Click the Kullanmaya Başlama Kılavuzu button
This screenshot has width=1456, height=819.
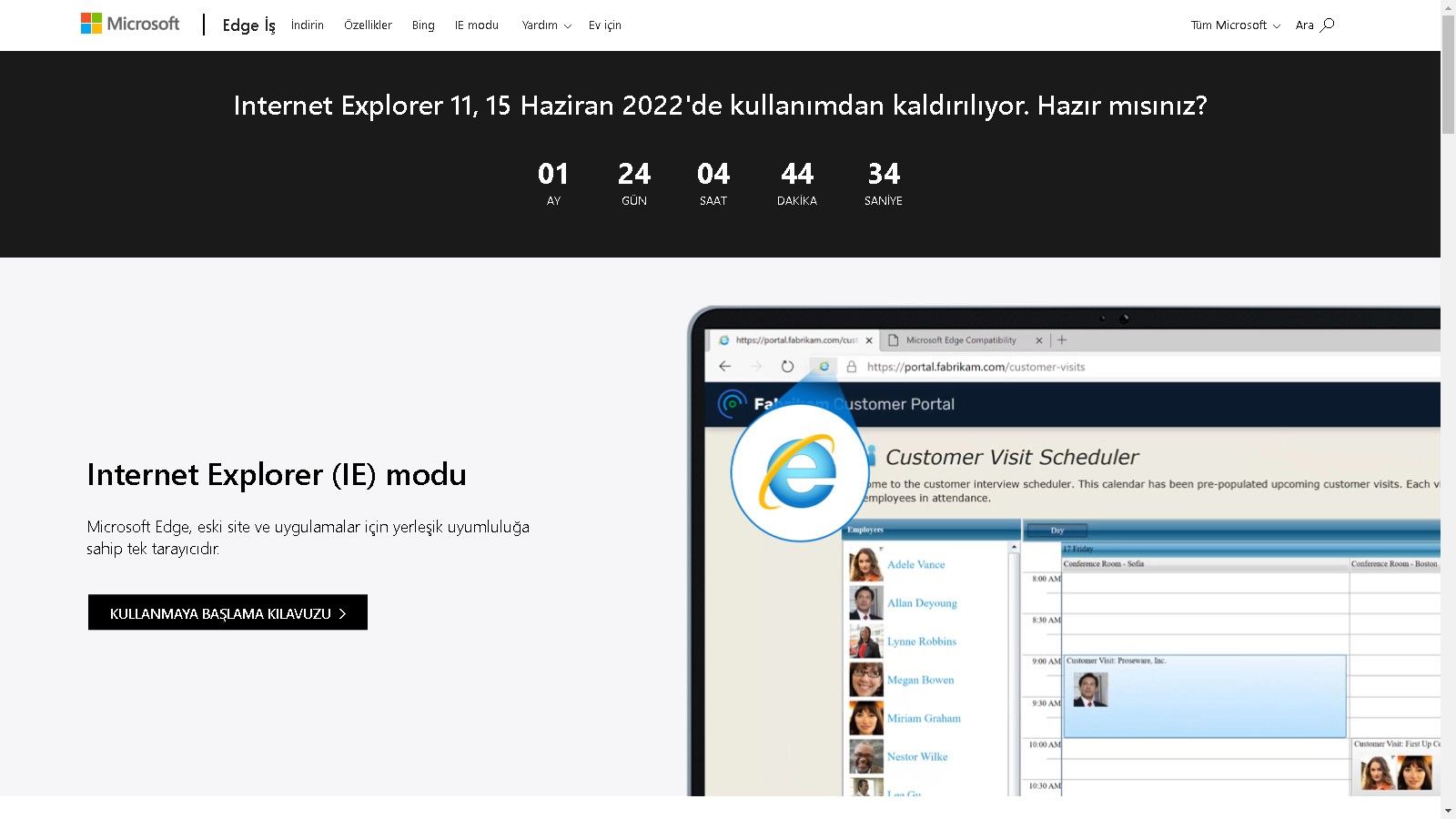click(x=227, y=612)
